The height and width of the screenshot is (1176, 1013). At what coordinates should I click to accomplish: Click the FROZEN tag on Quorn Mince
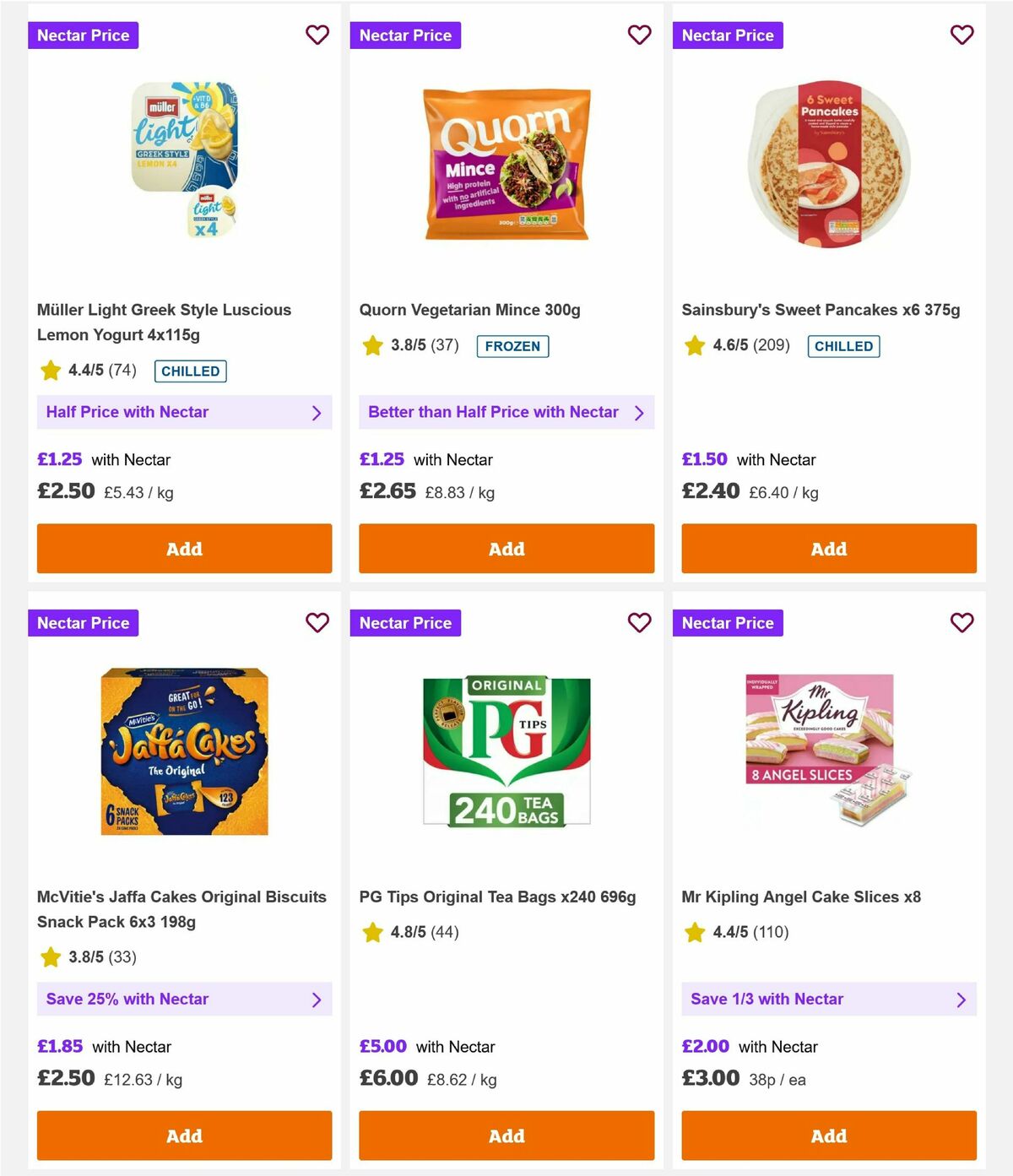click(x=512, y=346)
